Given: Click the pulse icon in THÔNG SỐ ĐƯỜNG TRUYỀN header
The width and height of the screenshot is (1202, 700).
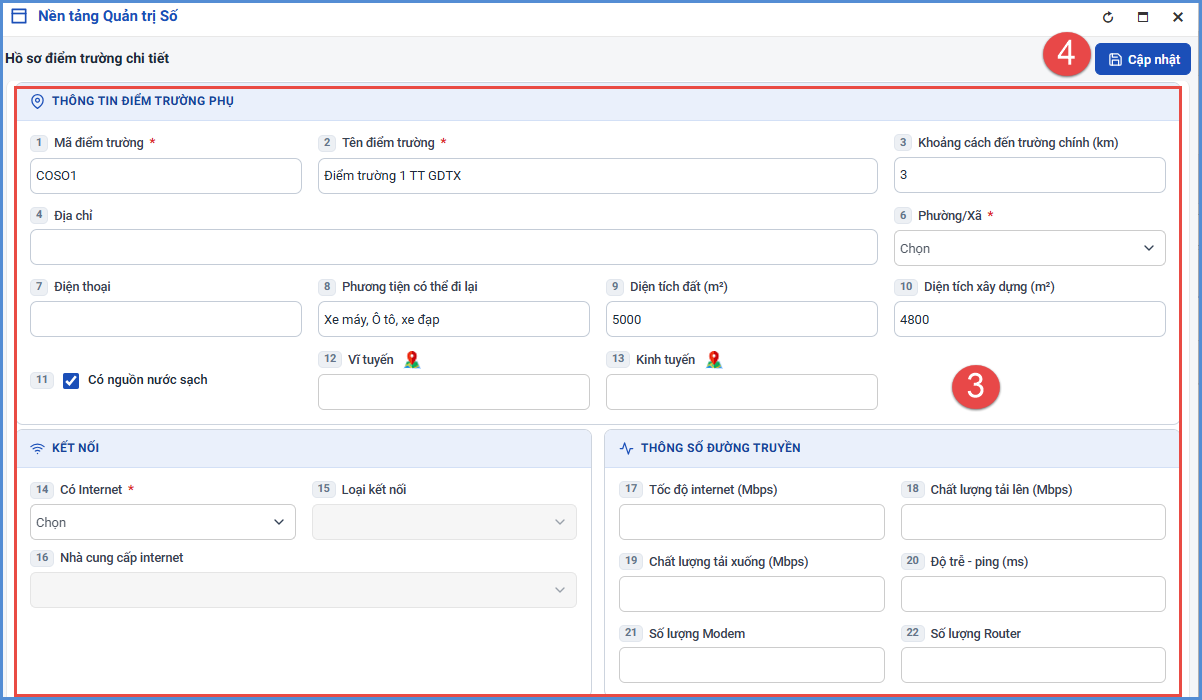Looking at the screenshot, I should pos(626,448).
